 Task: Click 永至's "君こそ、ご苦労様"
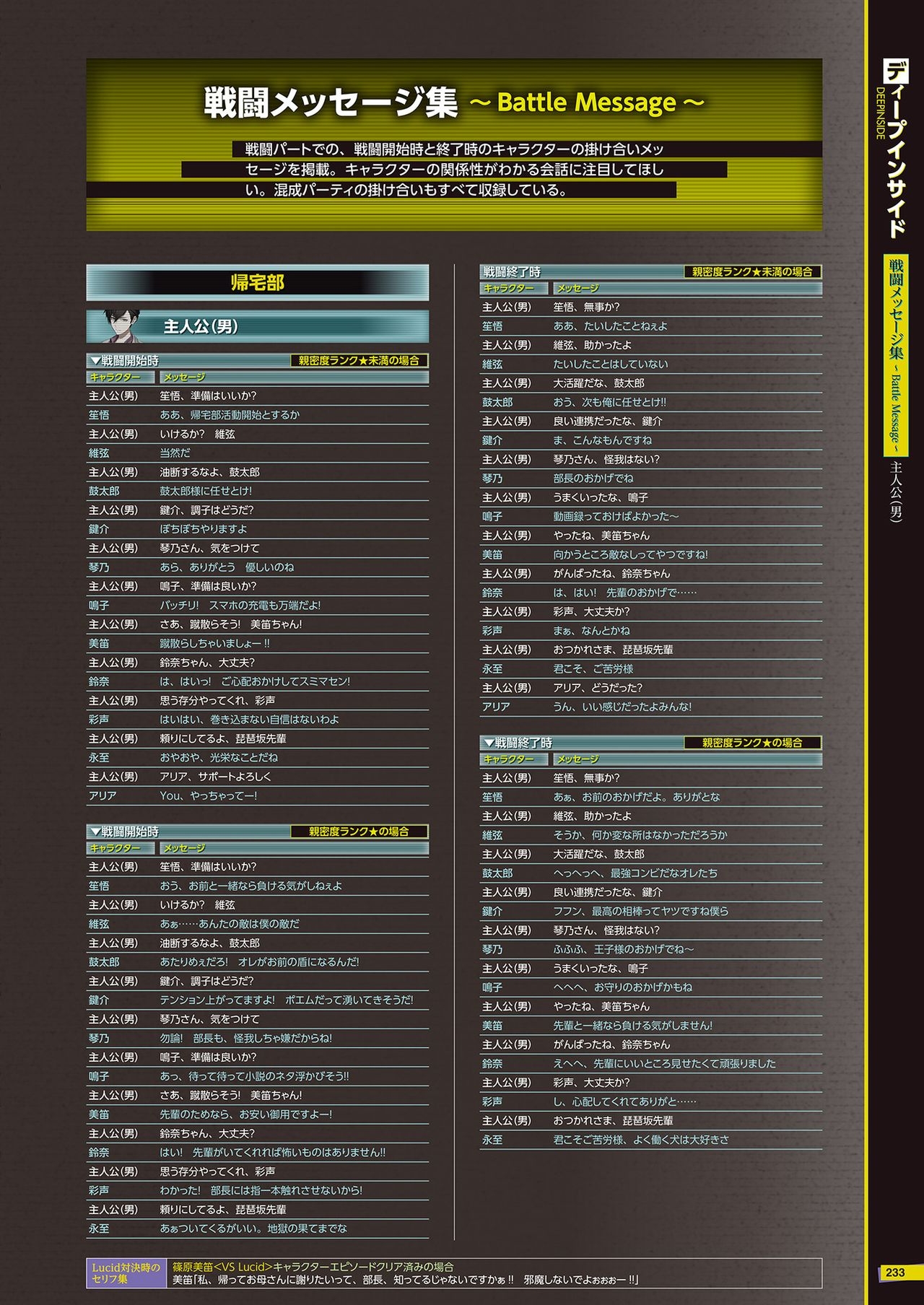[x=593, y=669]
